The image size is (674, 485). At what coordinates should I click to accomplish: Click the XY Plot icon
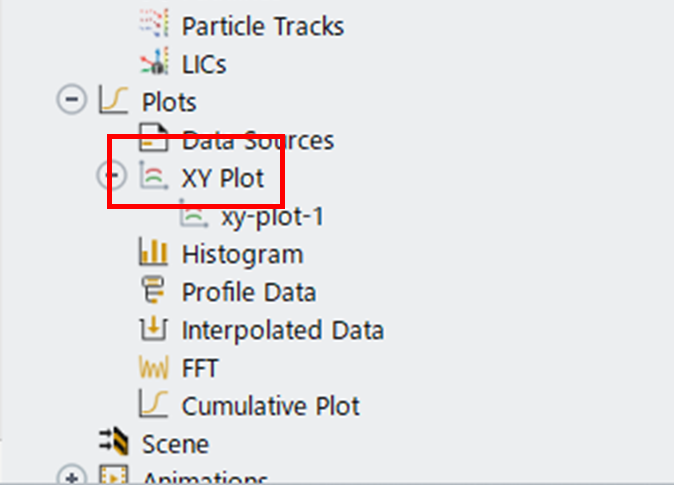coord(153,175)
